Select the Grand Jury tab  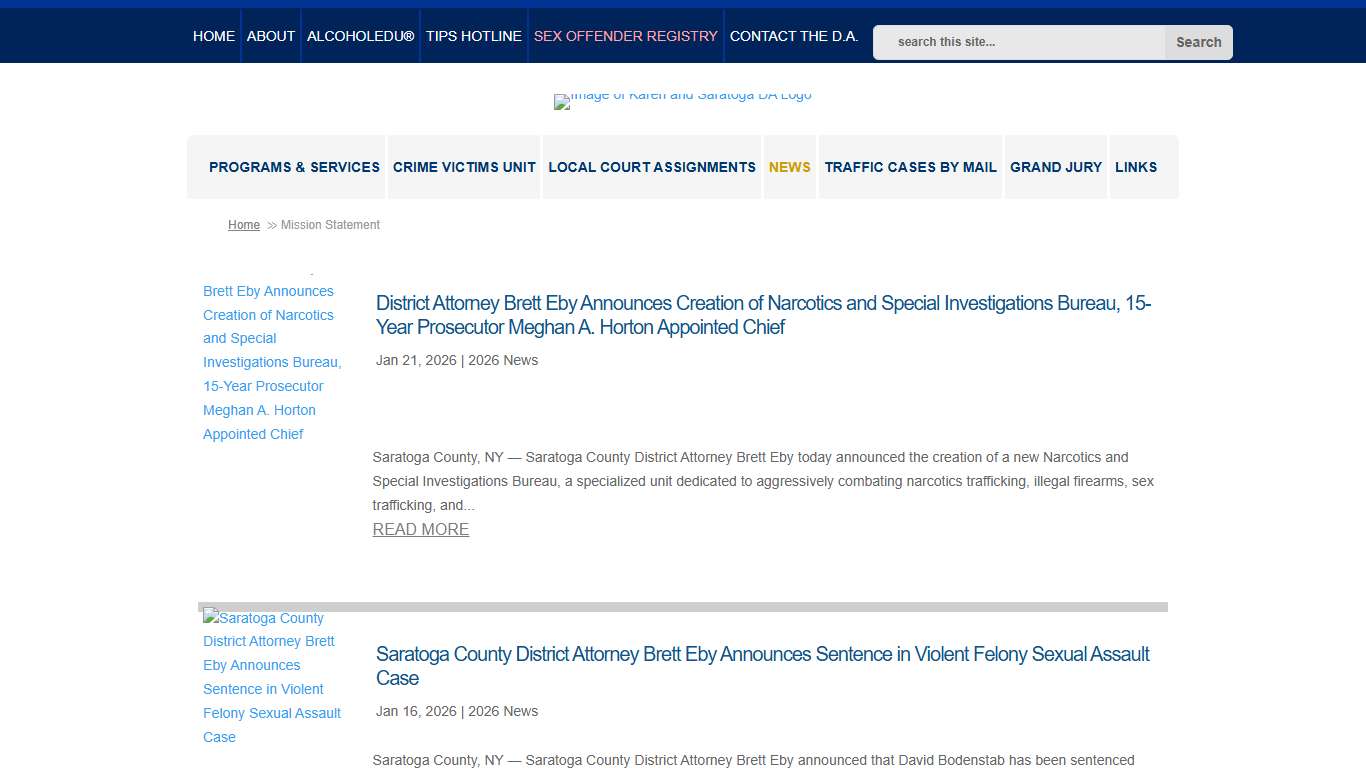point(1056,167)
